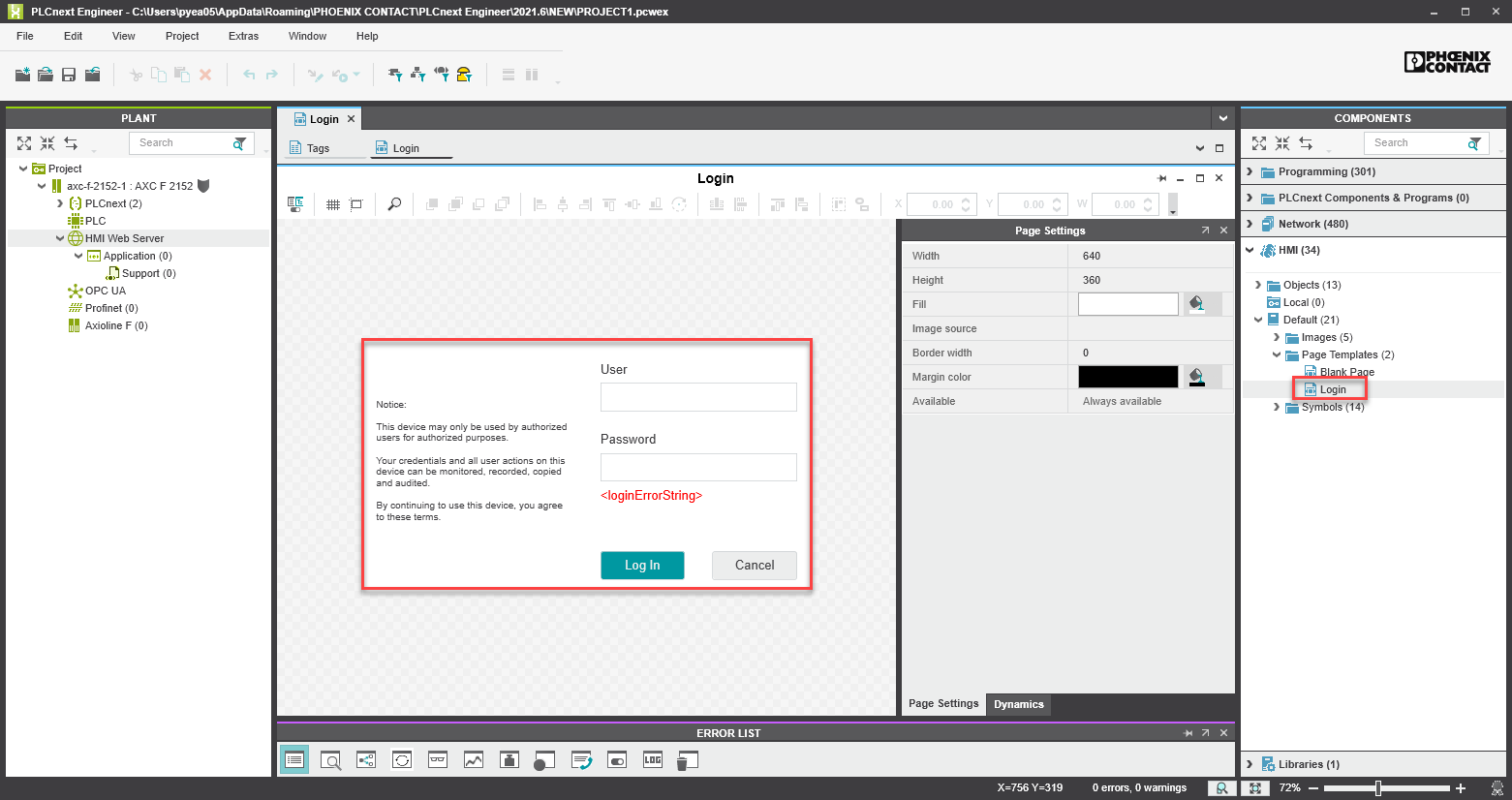Open the logic analyzer chart icon in the bottom bar

pyautogui.click(x=474, y=760)
